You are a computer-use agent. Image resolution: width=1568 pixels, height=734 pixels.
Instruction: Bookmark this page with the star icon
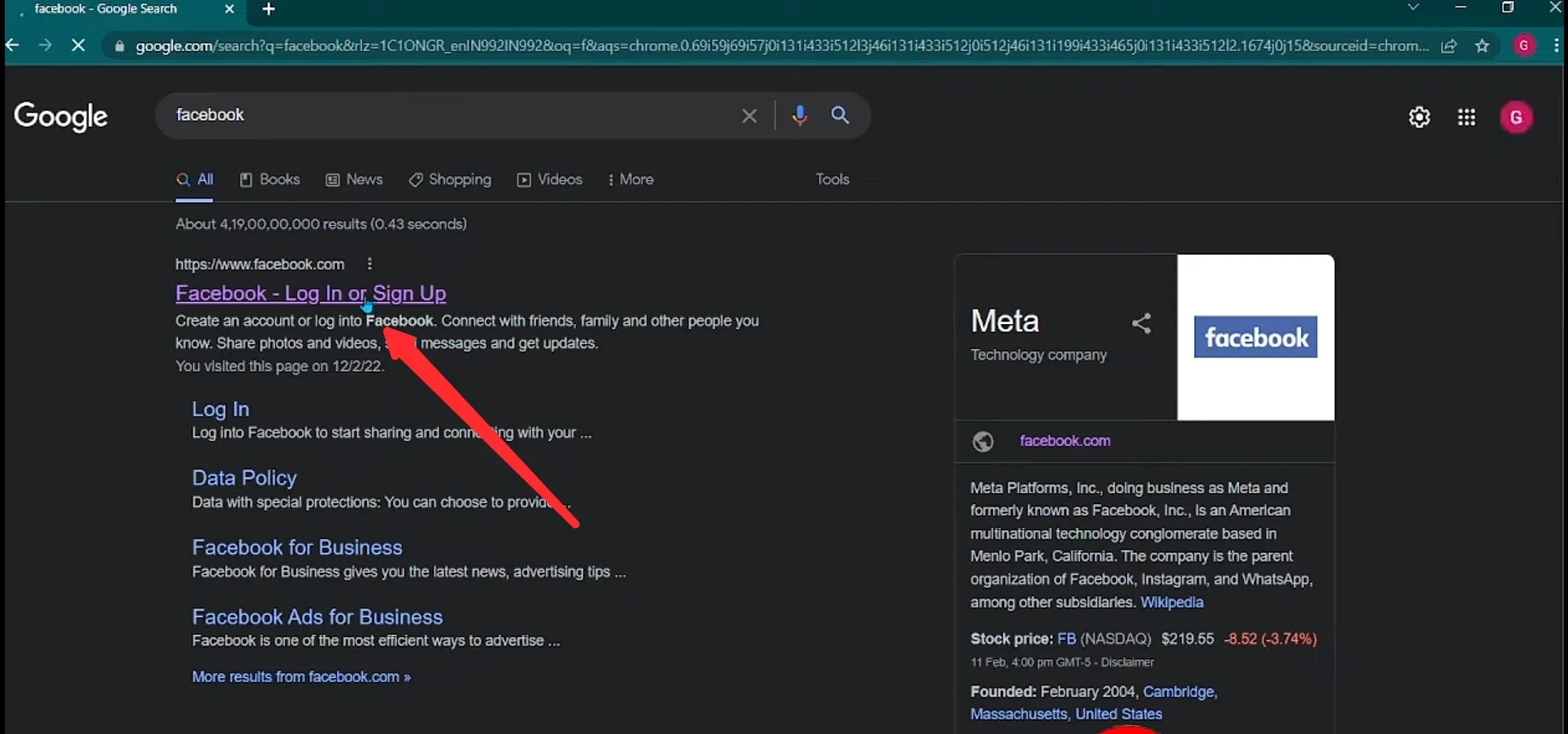point(1483,46)
